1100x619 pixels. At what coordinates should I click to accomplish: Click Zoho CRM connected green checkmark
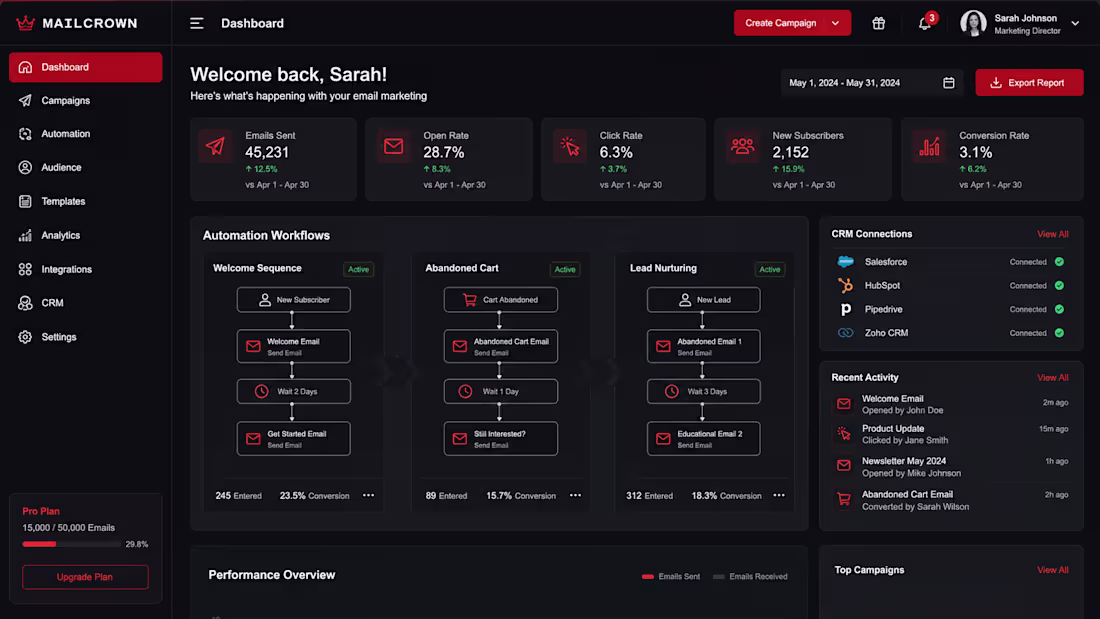click(1059, 333)
